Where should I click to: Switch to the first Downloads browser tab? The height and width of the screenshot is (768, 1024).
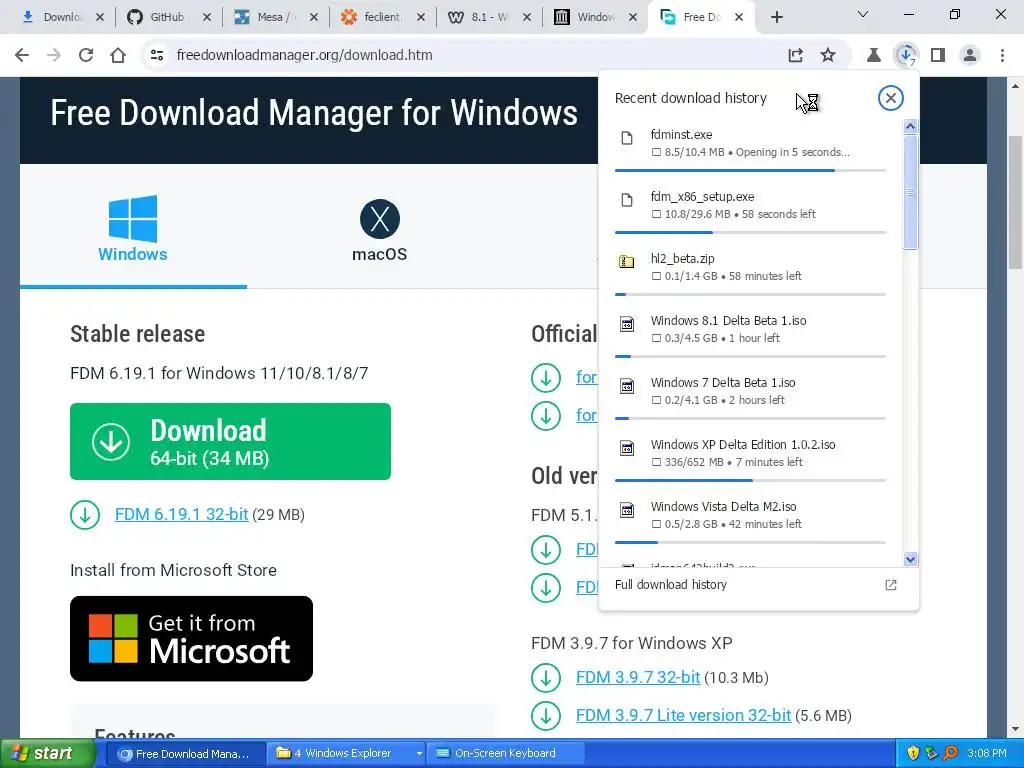click(x=60, y=17)
